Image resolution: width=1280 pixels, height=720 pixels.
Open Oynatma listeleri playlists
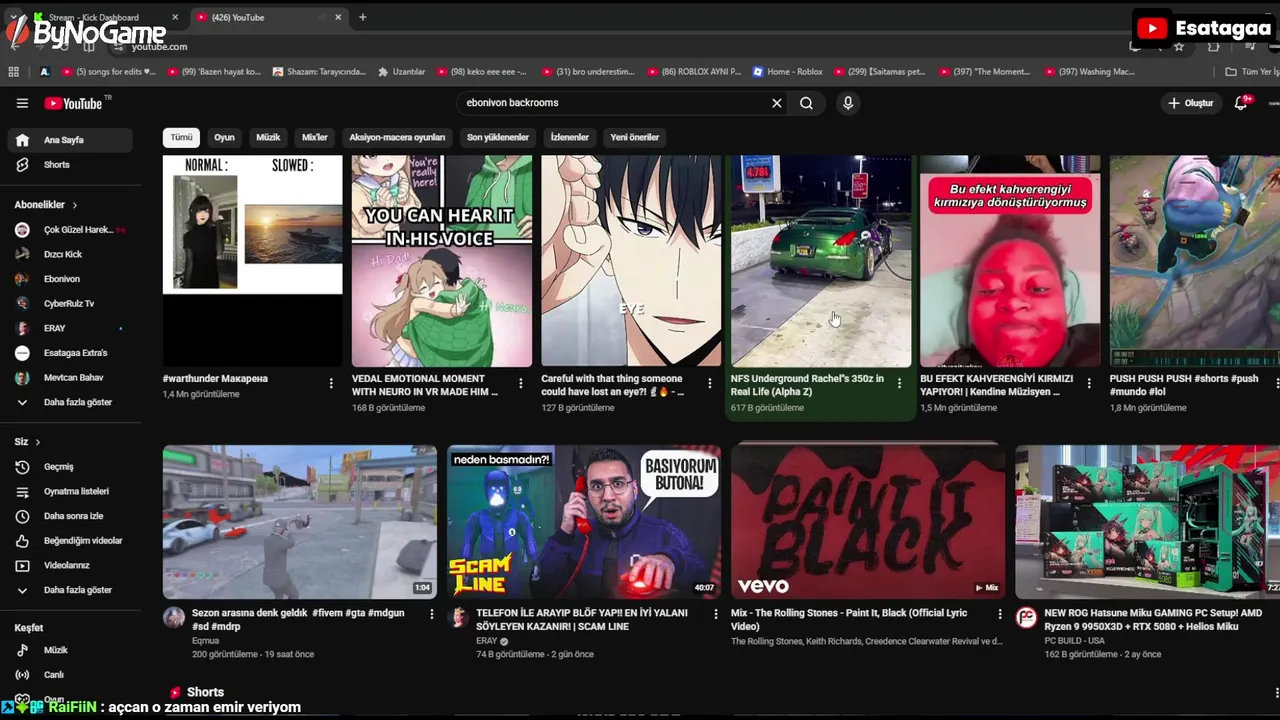(69, 491)
